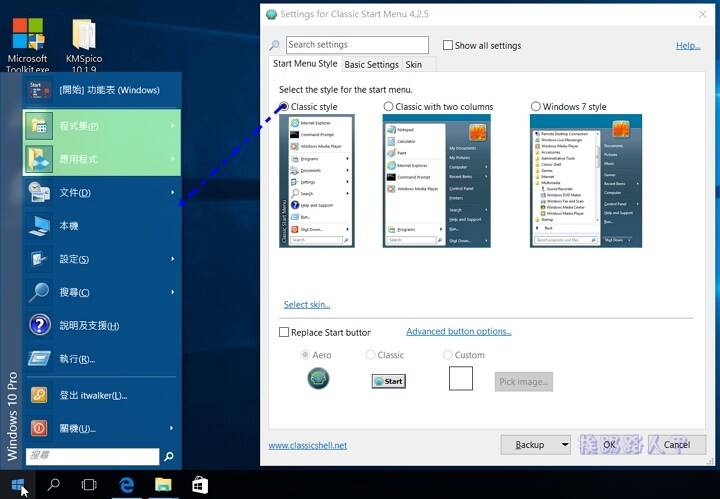Switch to the Skin tab
The width and height of the screenshot is (720, 499).
pyautogui.click(x=413, y=65)
